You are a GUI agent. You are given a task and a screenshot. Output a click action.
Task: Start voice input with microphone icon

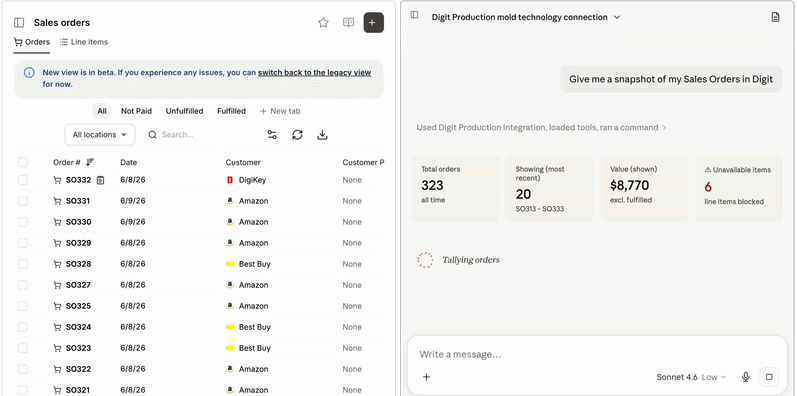click(746, 377)
